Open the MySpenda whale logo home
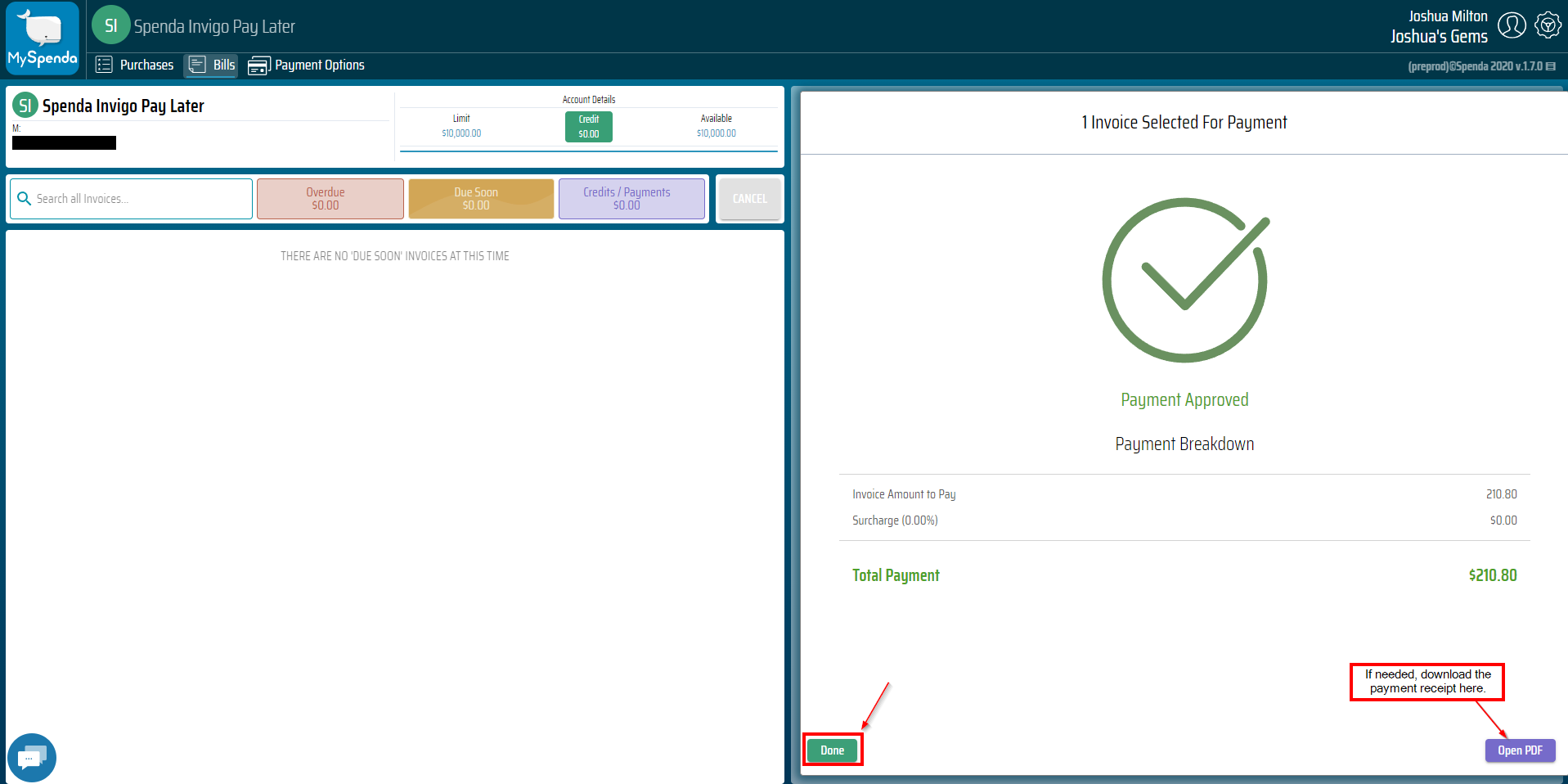 click(x=43, y=38)
